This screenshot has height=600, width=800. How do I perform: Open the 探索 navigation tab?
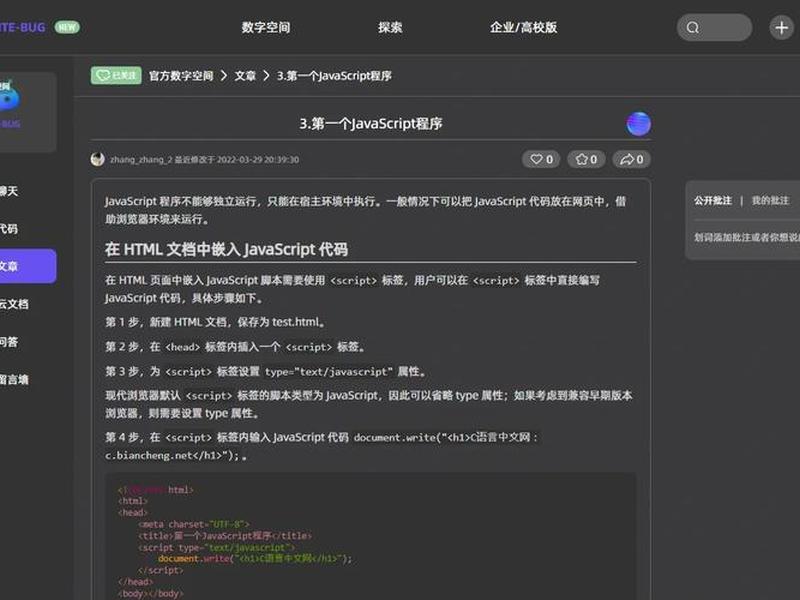tap(390, 27)
